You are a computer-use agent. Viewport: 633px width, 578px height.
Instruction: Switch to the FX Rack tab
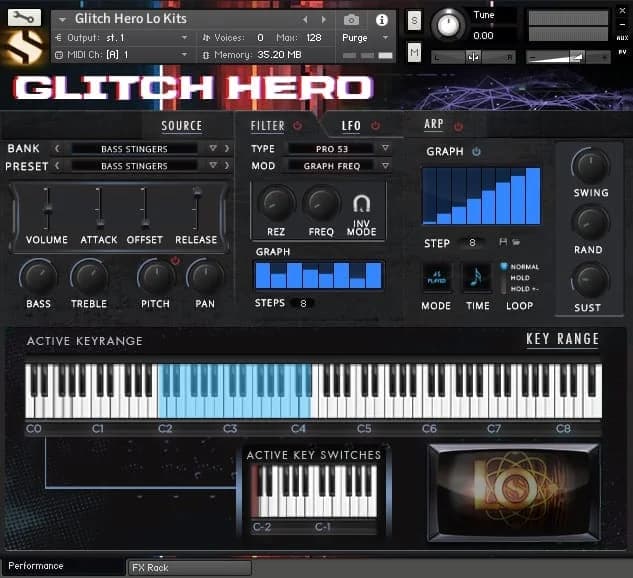(x=189, y=568)
